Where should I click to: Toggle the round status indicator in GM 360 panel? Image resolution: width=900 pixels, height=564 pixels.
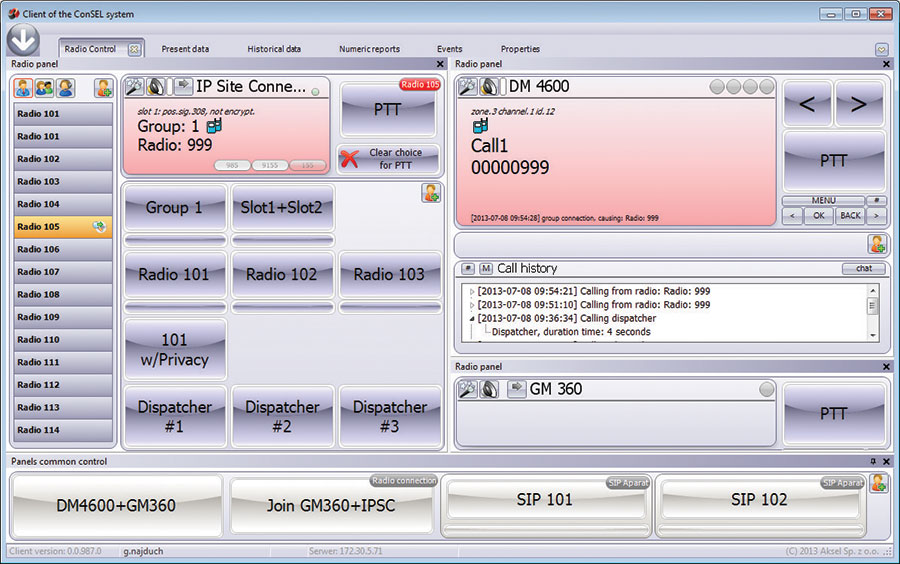[767, 389]
